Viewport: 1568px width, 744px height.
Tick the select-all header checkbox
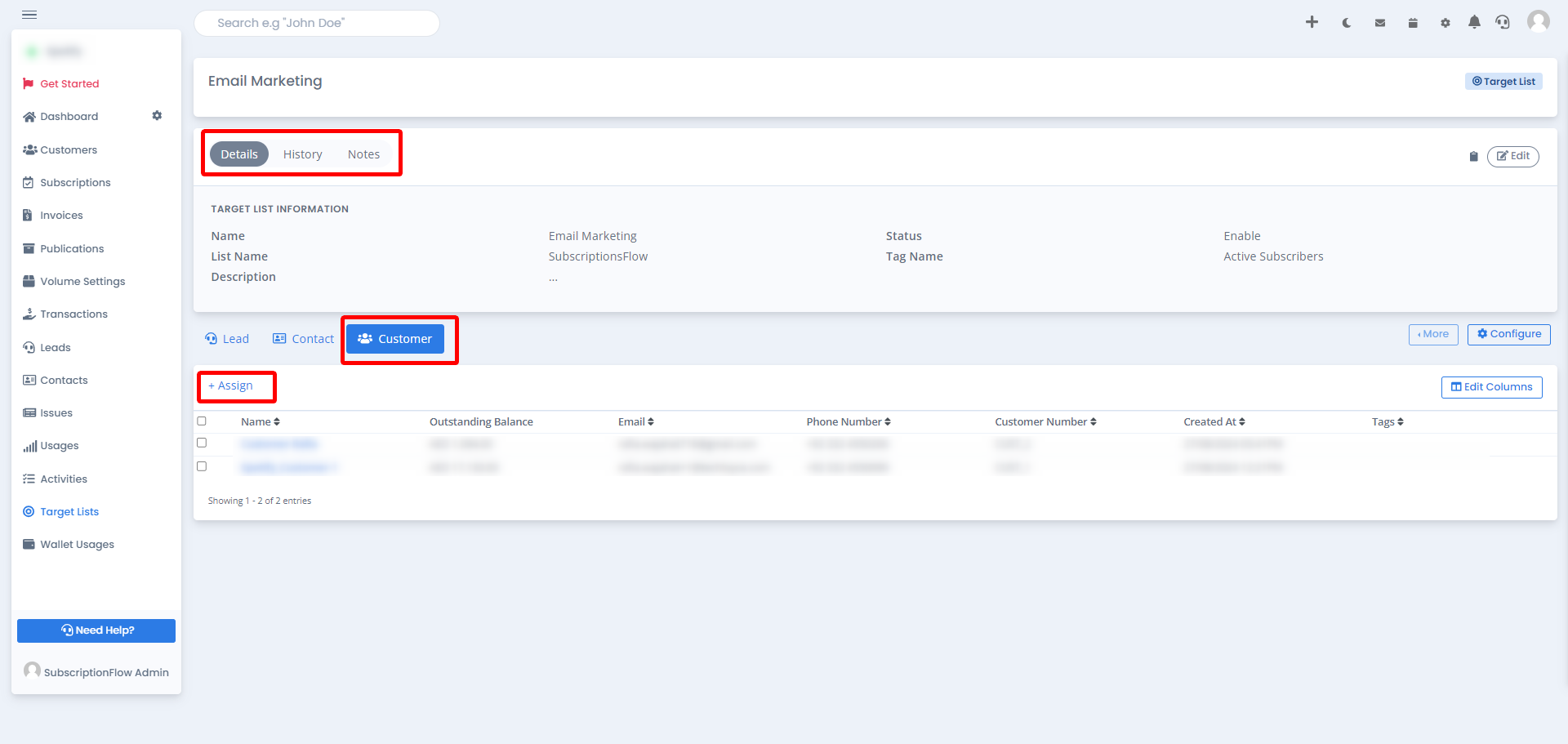(202, 421)
